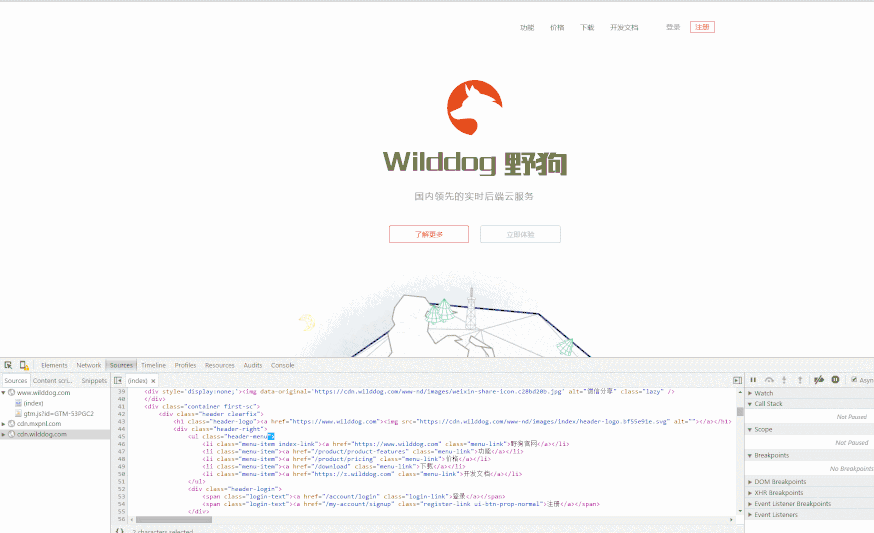Step out of current function icon
This screenshot has width=874, height=533.
(800, 380)
